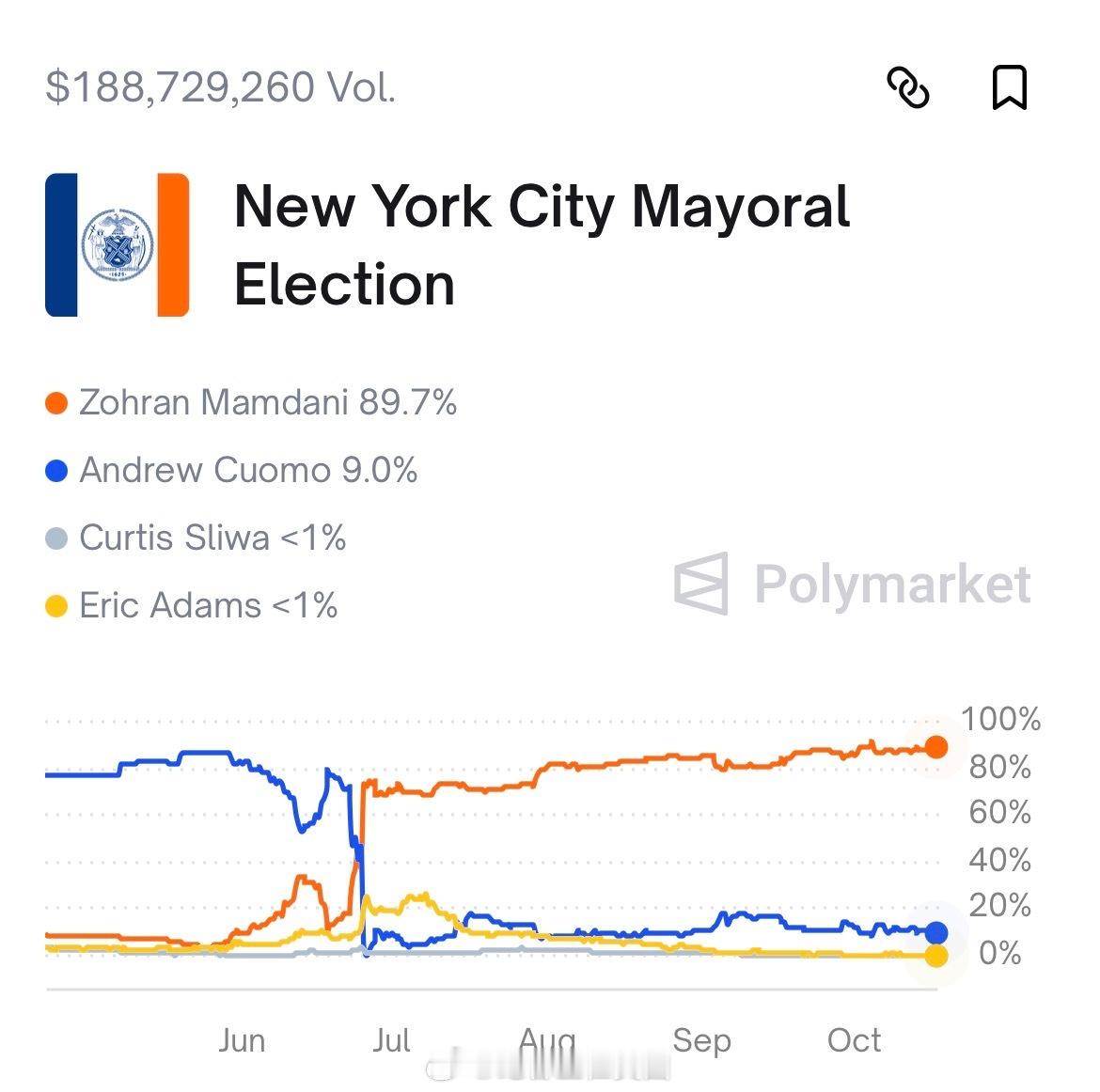Click the Jul label on the time axis
The height and width of the screenshot is (1092, 1100).
coord(391,1040)
